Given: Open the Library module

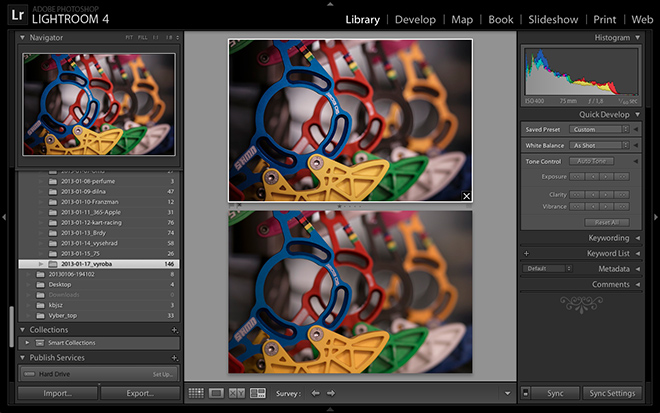Looking at the screenshot, I should tap(362, 20).
